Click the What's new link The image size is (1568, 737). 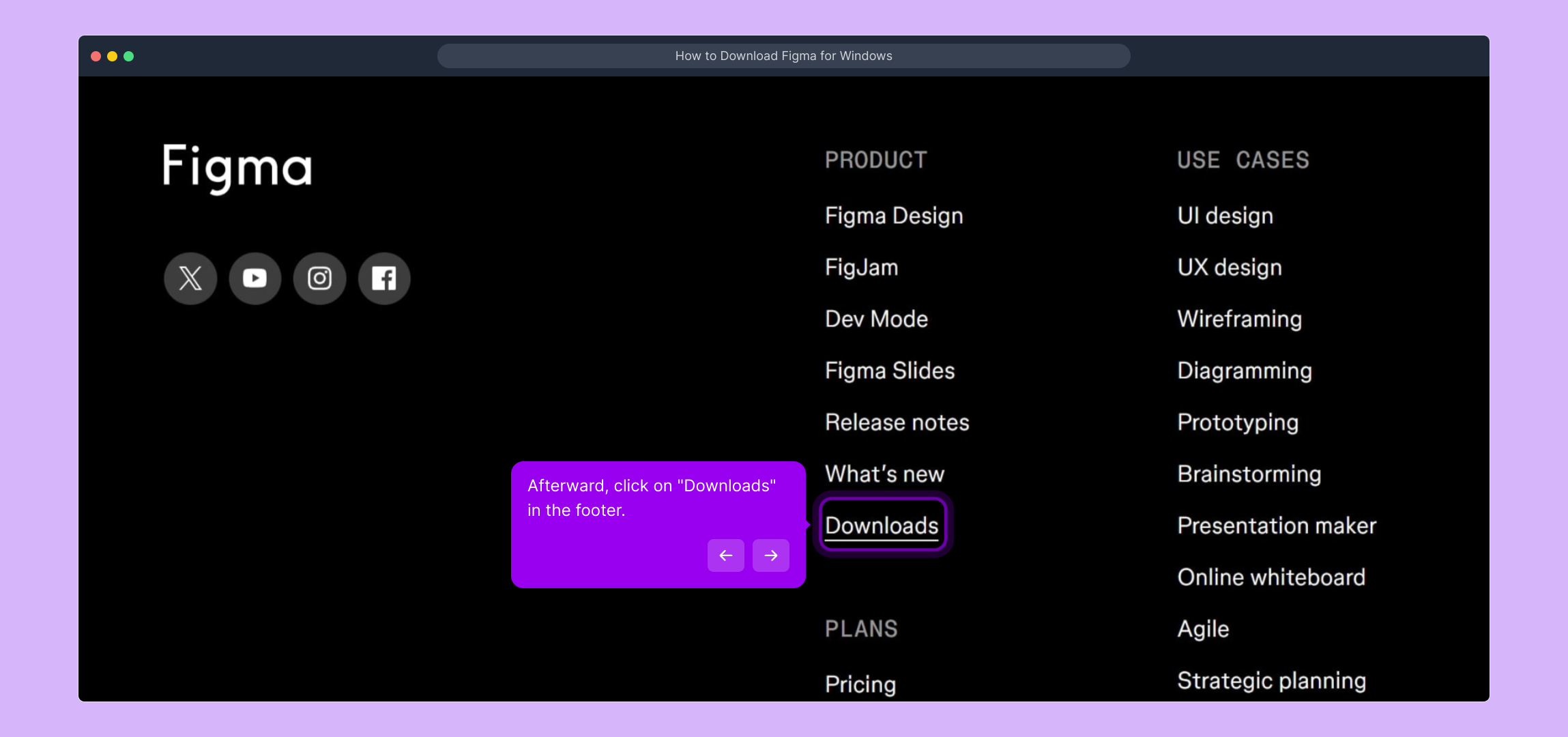coord(884,474)
